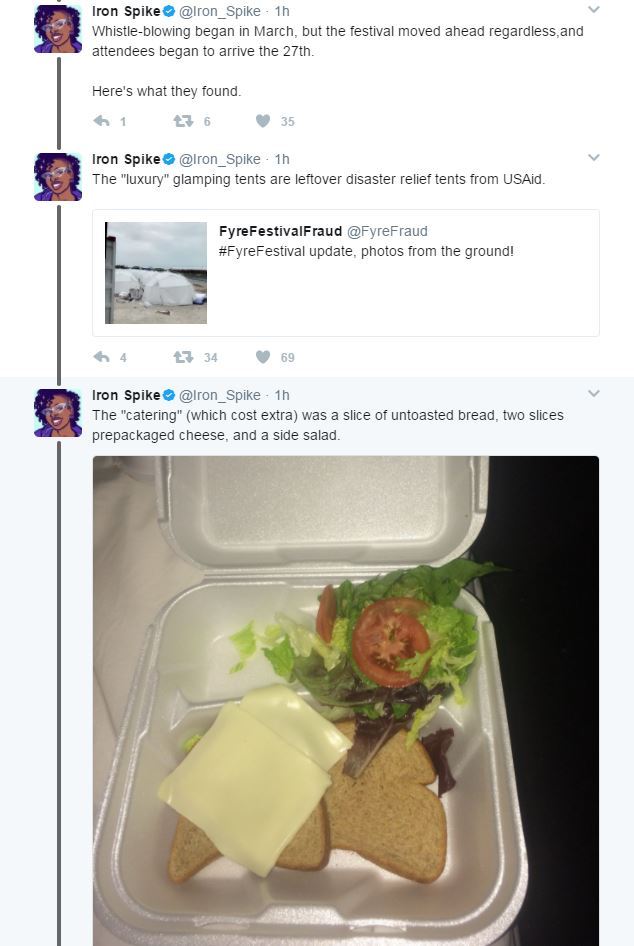634x946 pixels.
Task: Like the whistle-blowing tweet
Action: [x=263, y=121]
